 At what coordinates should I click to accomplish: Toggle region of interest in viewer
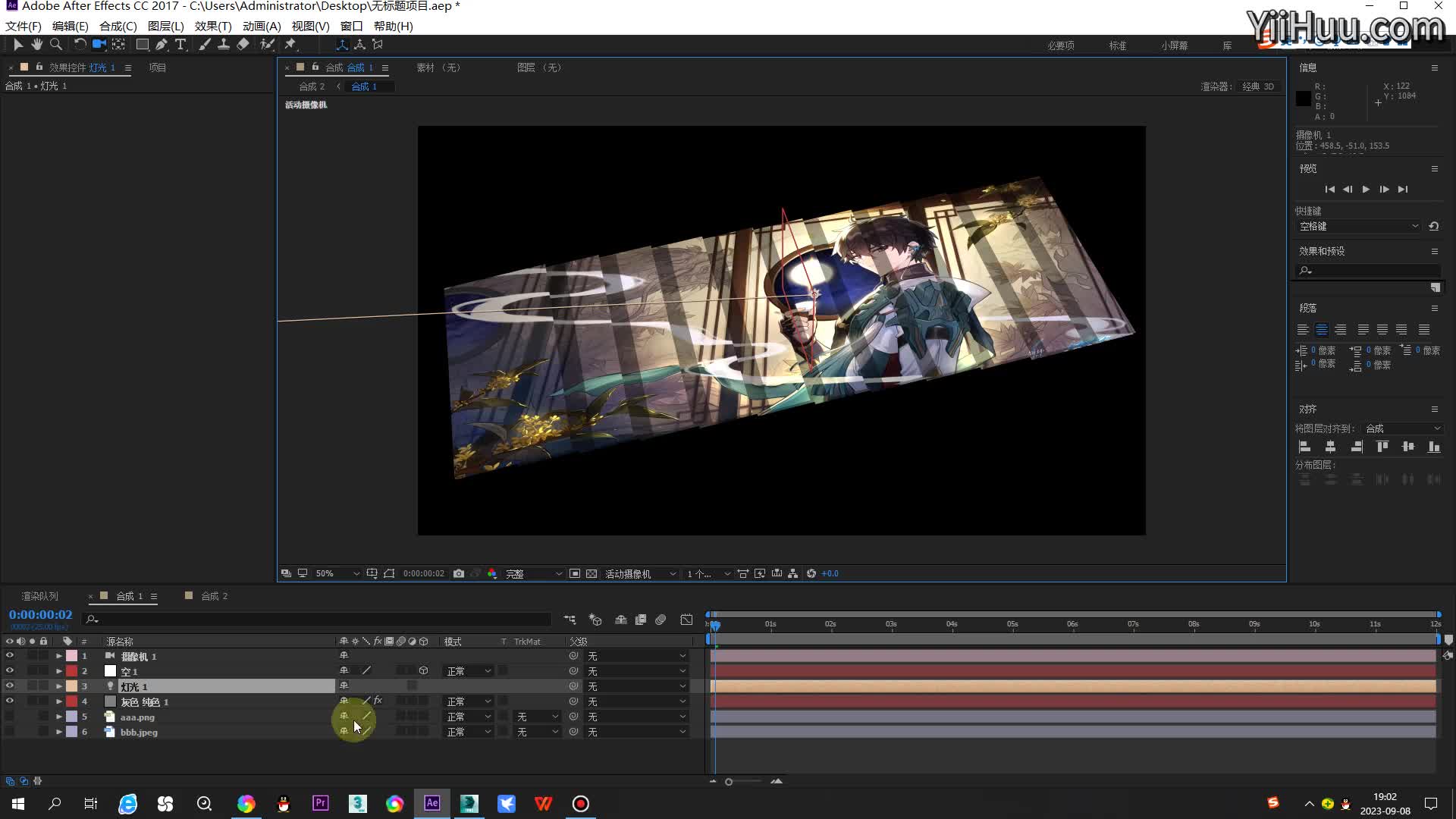coord(575,574)
